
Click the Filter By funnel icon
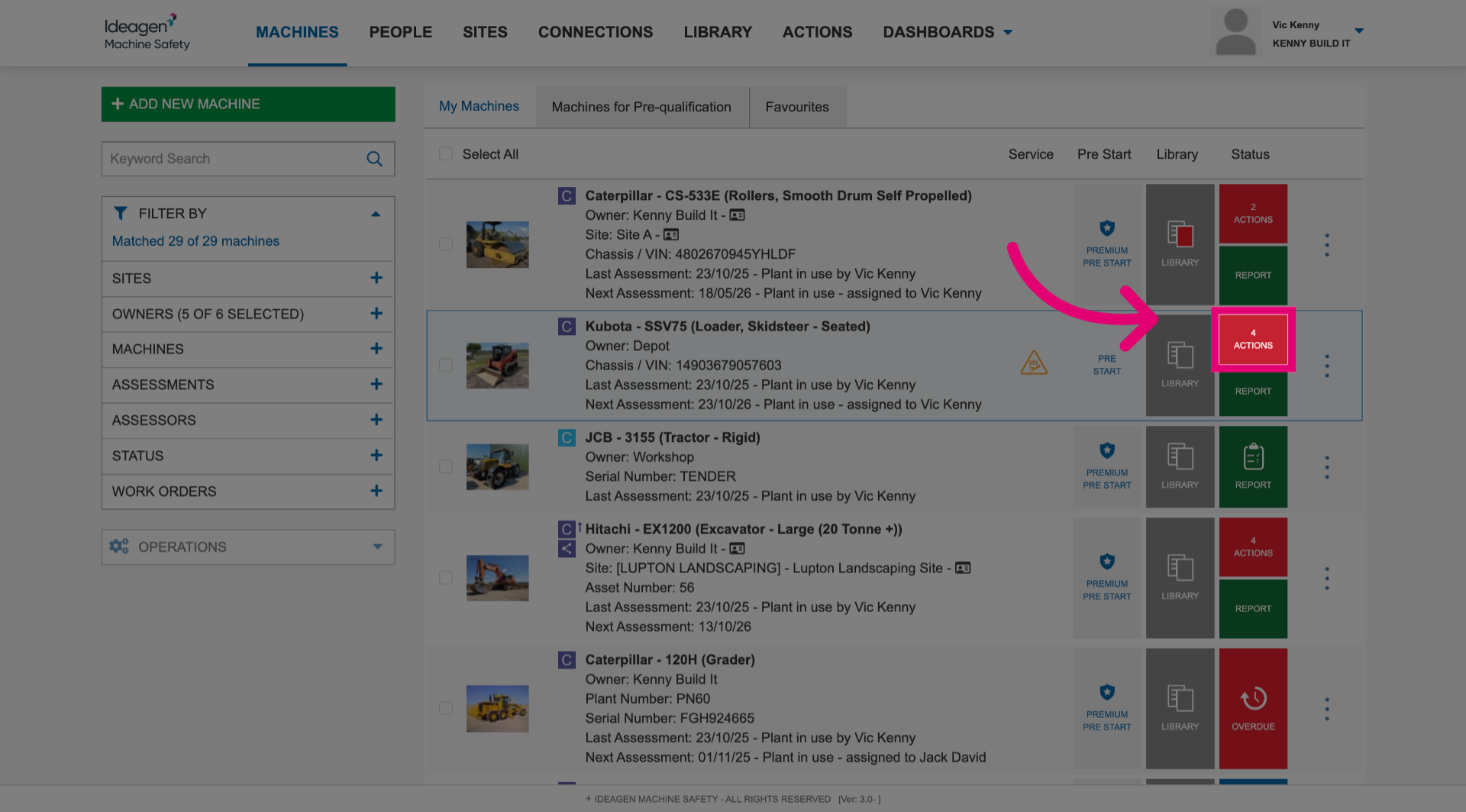[x=121, y=213]
